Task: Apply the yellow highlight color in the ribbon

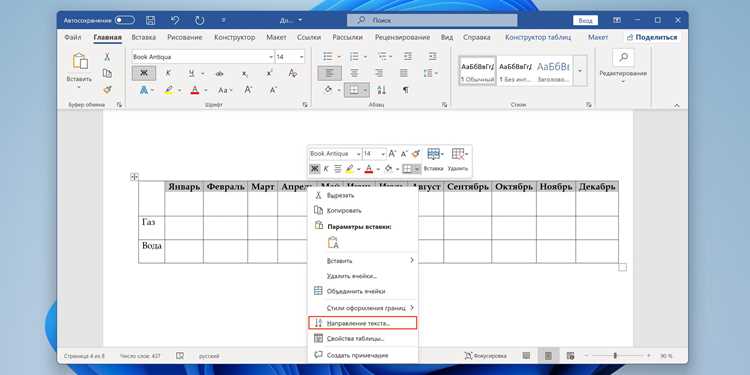Action: [x=169, y=90]
